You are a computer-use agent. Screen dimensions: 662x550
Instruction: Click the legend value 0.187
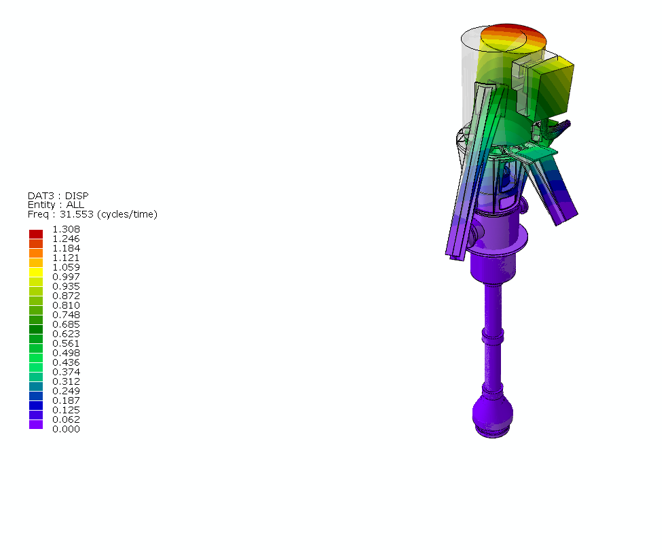coord(66,401)
